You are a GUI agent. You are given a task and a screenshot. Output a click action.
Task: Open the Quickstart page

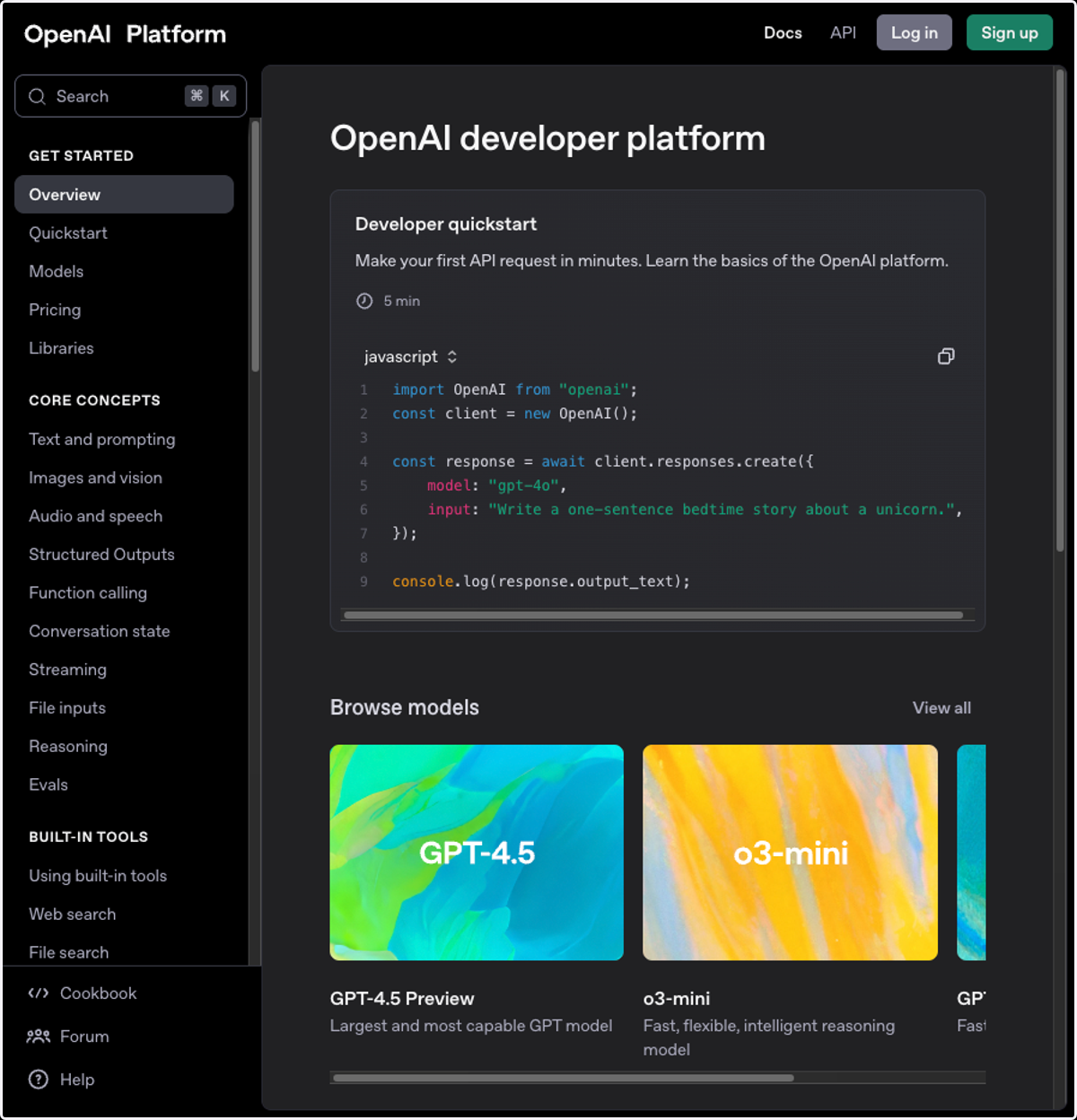68,232
